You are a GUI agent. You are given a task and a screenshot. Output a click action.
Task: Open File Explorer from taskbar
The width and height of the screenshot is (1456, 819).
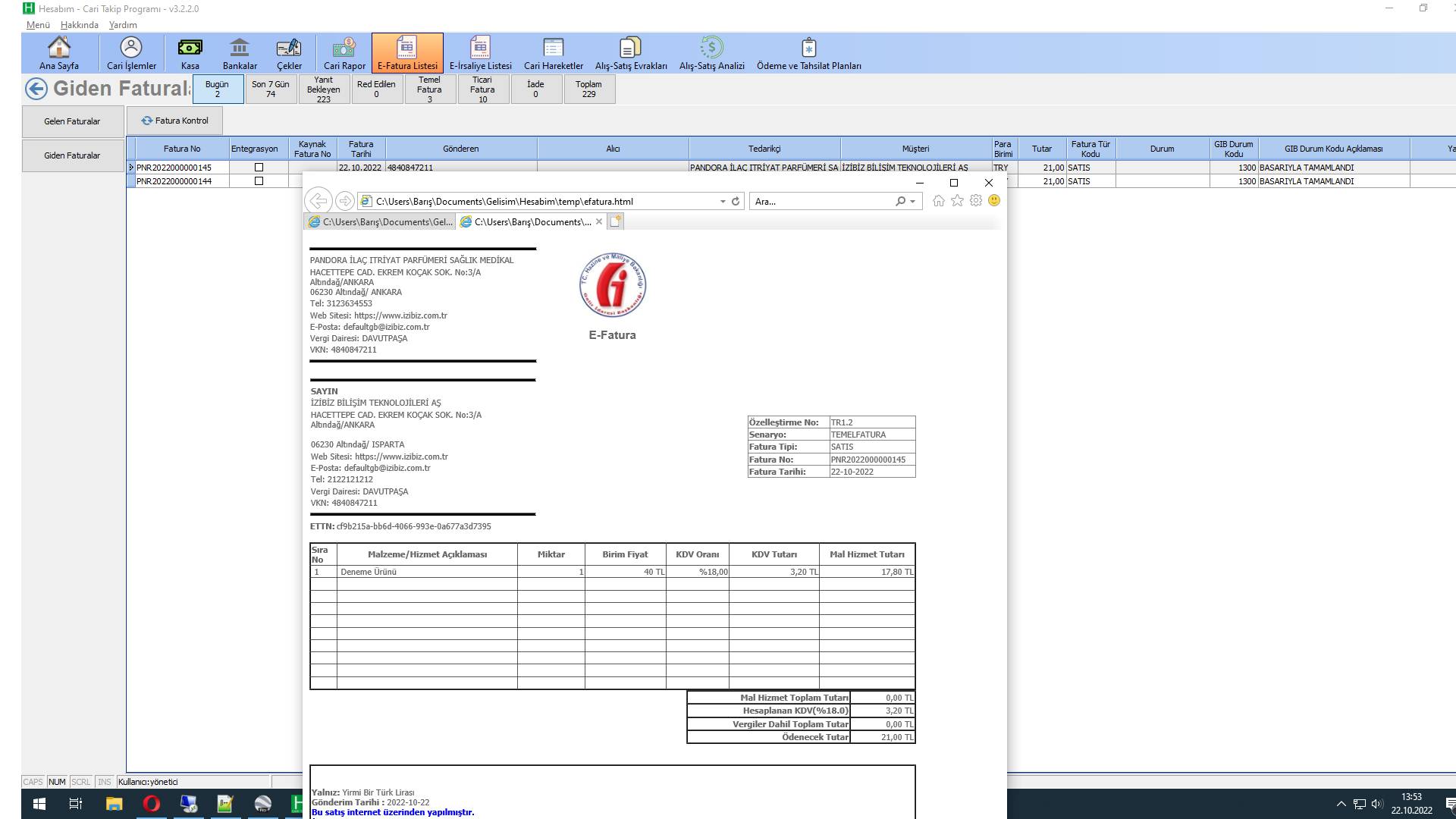click(114, 804)
